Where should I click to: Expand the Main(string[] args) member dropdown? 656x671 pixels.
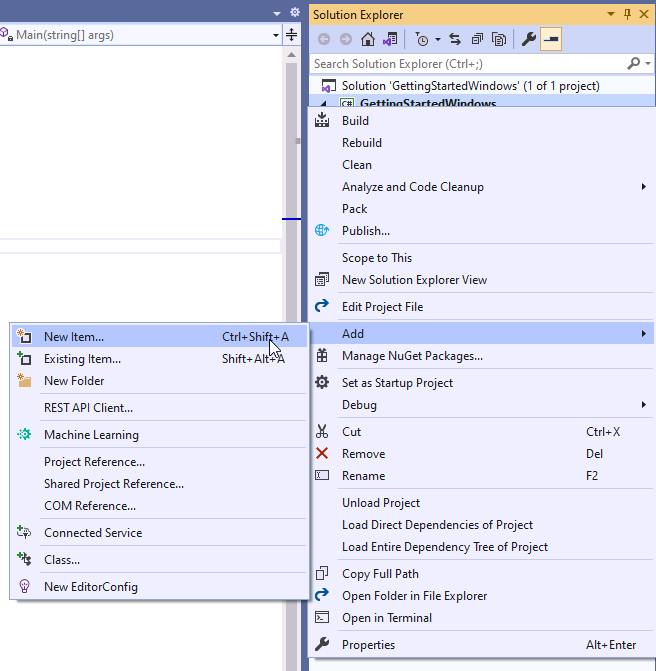point(276,35)
